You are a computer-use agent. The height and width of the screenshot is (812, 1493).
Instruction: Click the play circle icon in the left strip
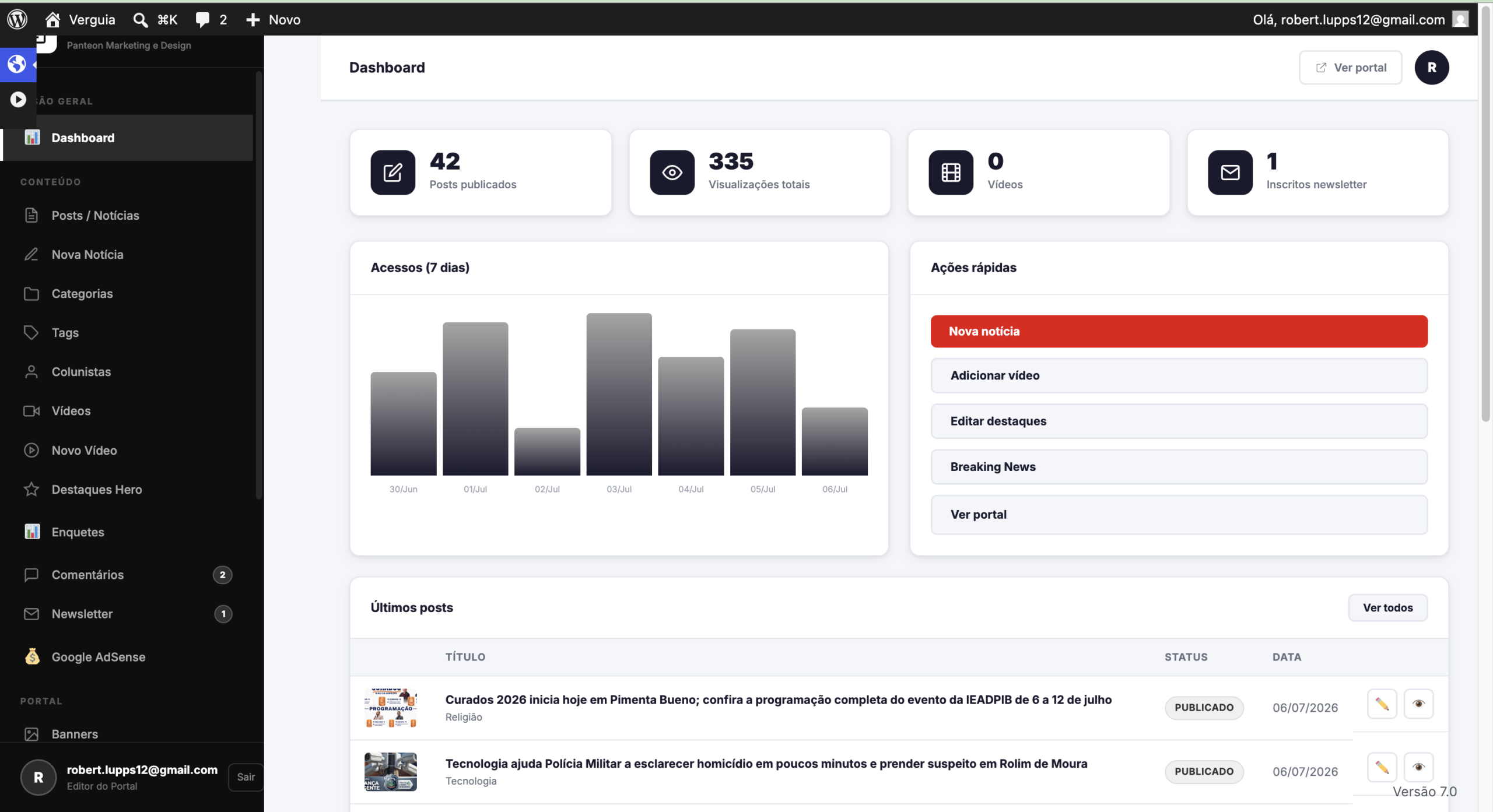coord(18,100)
